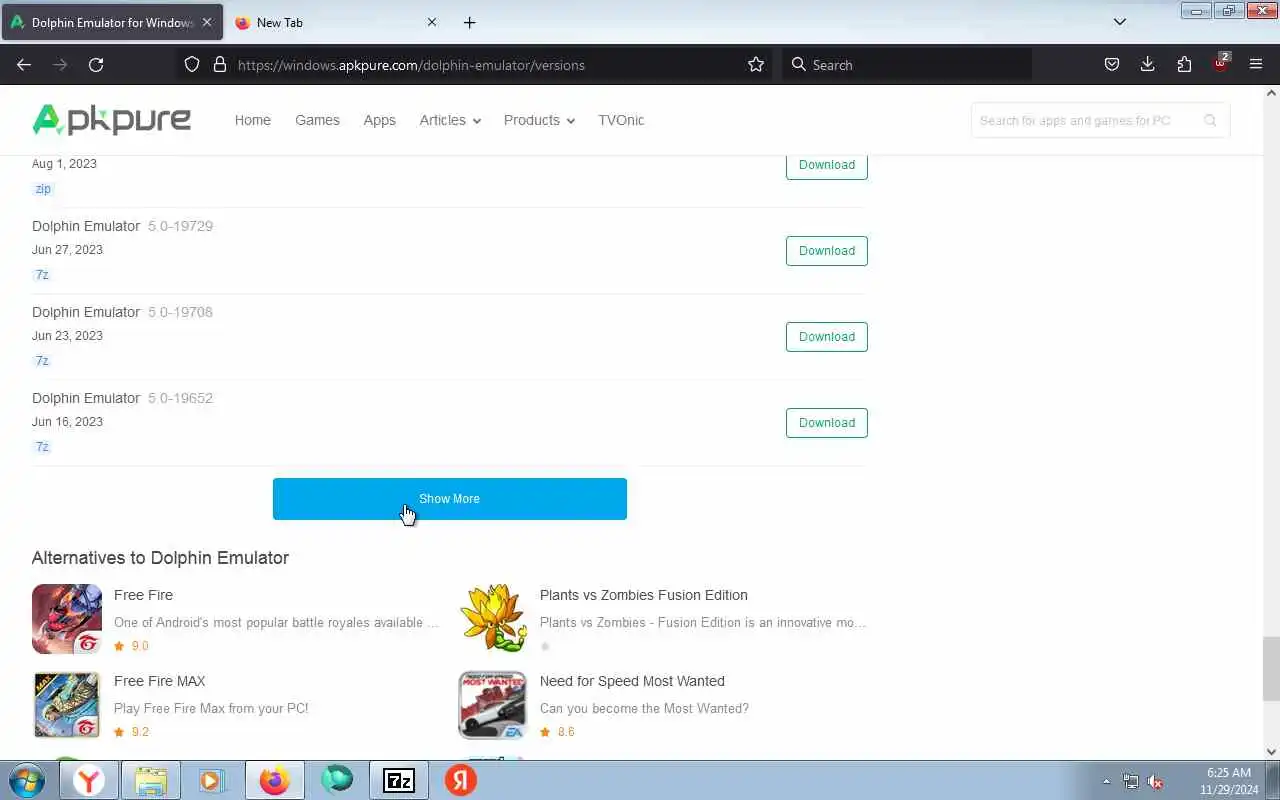The width and height of the screenshot is (1280, 800).
Task: Open Need for Speed Most Wanted link
Action: pyautogui.click(x=632, y=681)
